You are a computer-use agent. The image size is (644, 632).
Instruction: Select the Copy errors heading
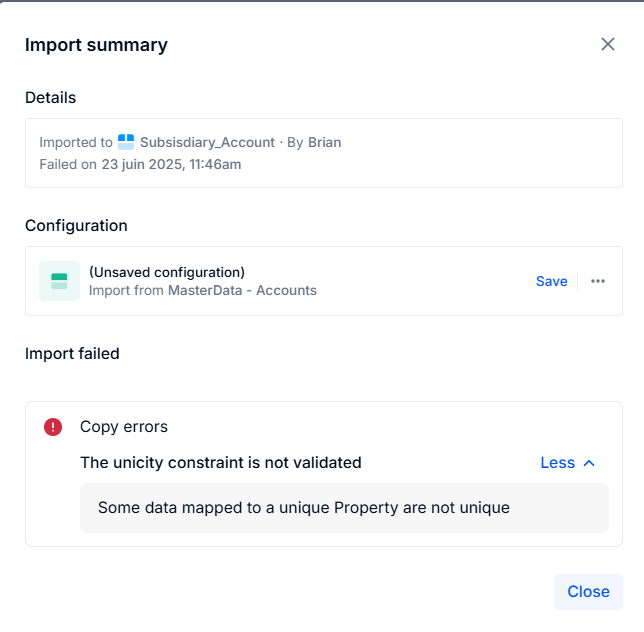(124, 427)
